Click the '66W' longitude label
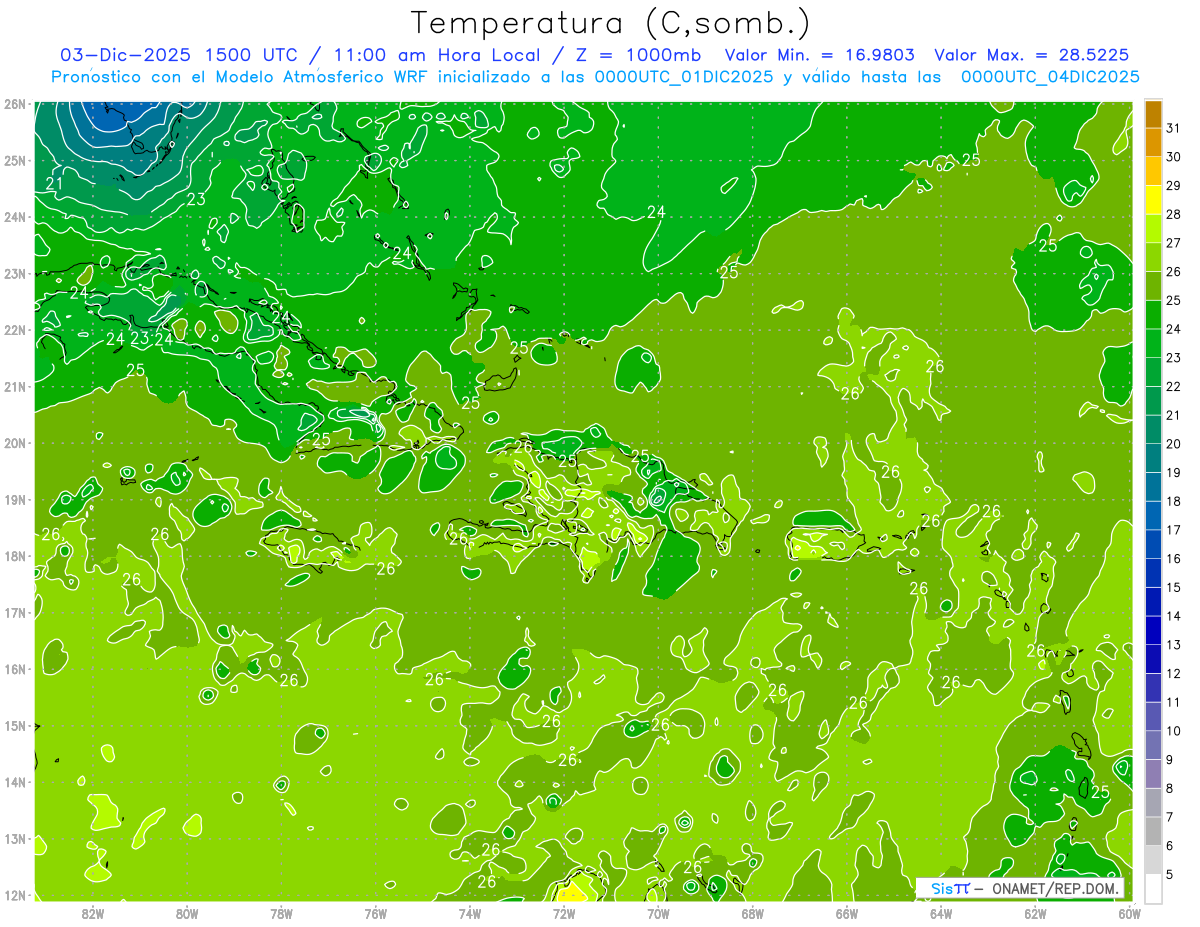Viewport: 1200px width, 927px height. pyautogui.click(x=847, y=913)
